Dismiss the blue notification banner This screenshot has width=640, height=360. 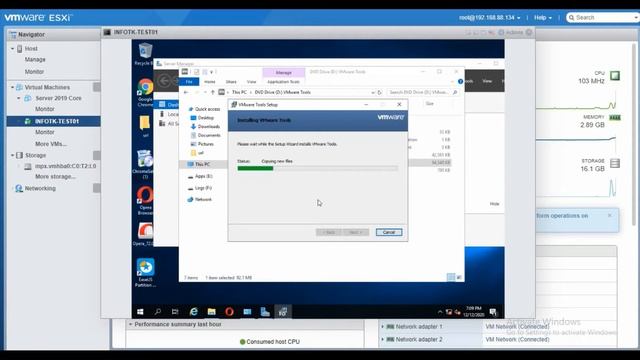609,216
